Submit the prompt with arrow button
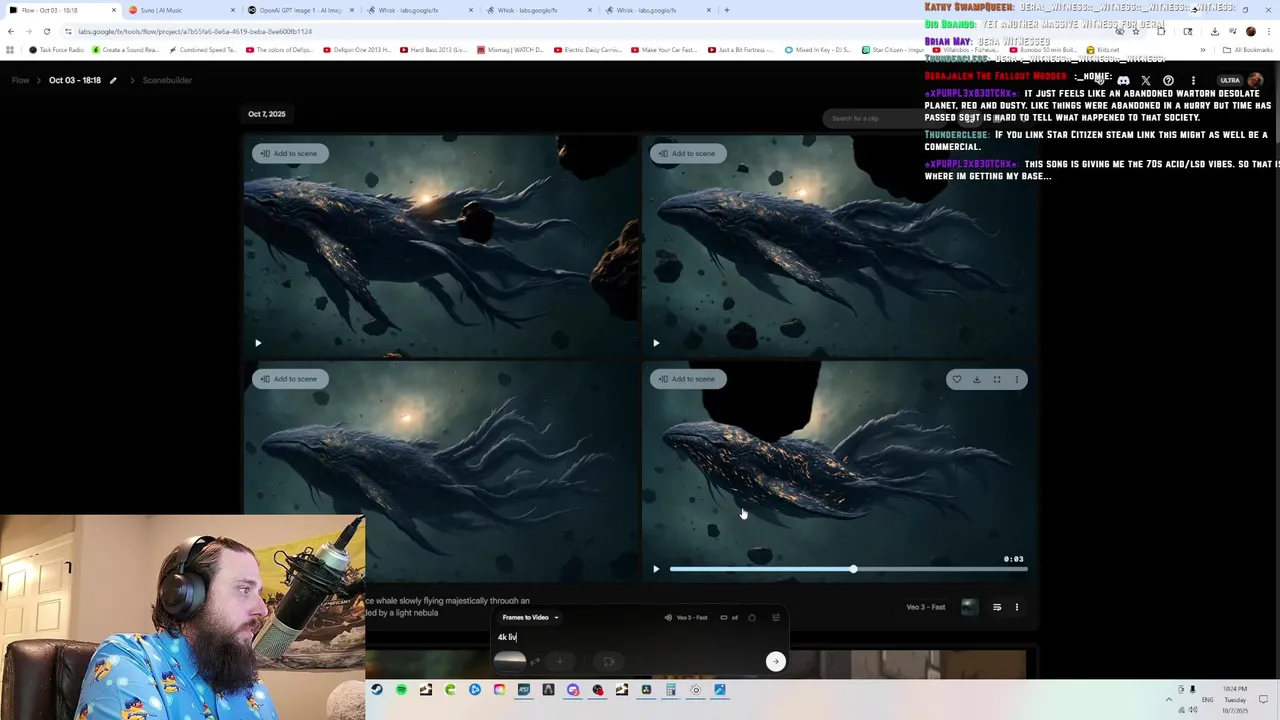Screen dimensions: 1280x720 tap(775, 661)
